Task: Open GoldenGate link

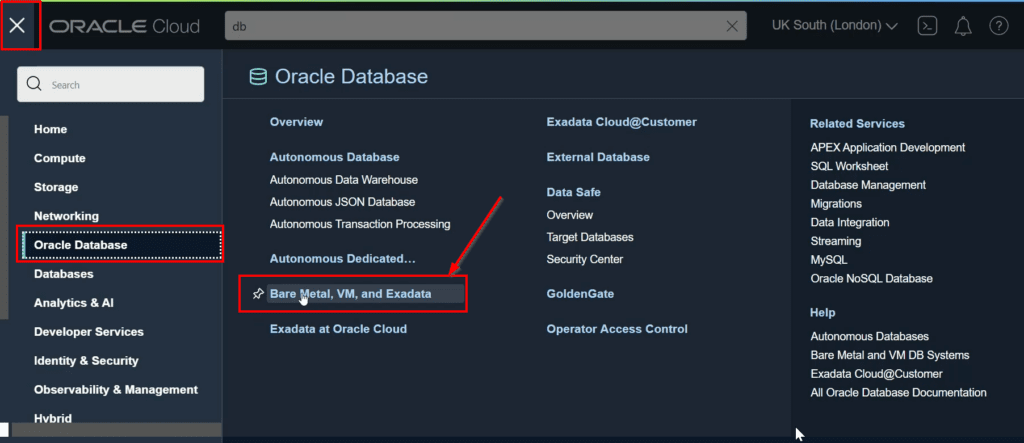Action: (x=580, y=294)
